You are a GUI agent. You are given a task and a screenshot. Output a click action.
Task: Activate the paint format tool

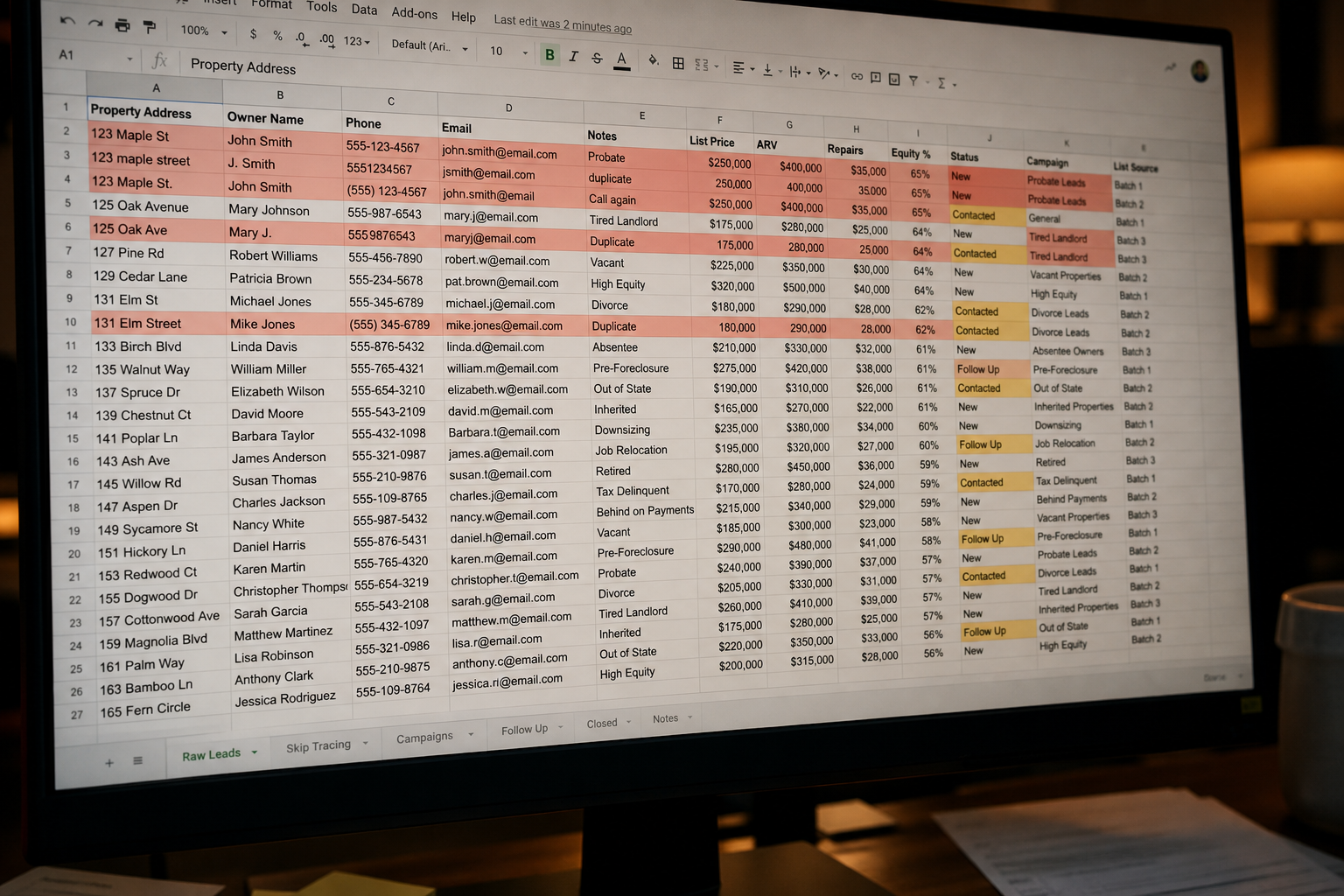tap(150, 27)
